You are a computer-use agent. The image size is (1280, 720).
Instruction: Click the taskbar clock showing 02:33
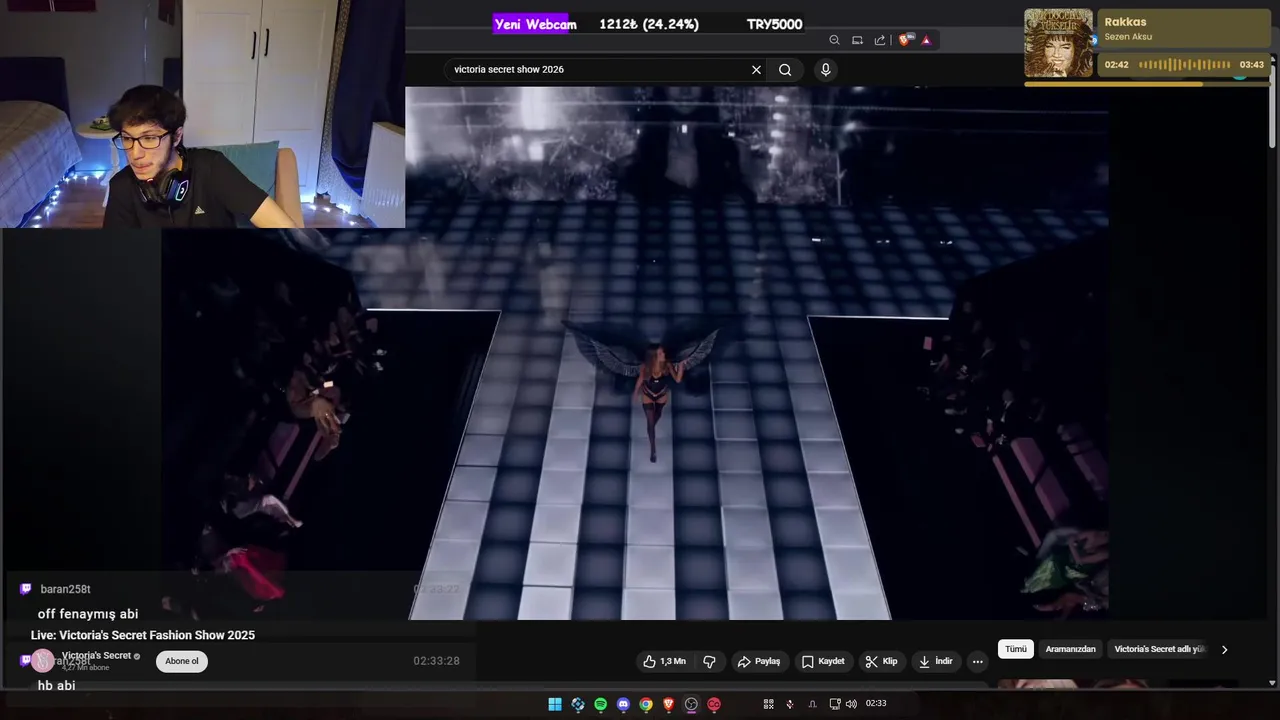[876, 704]
